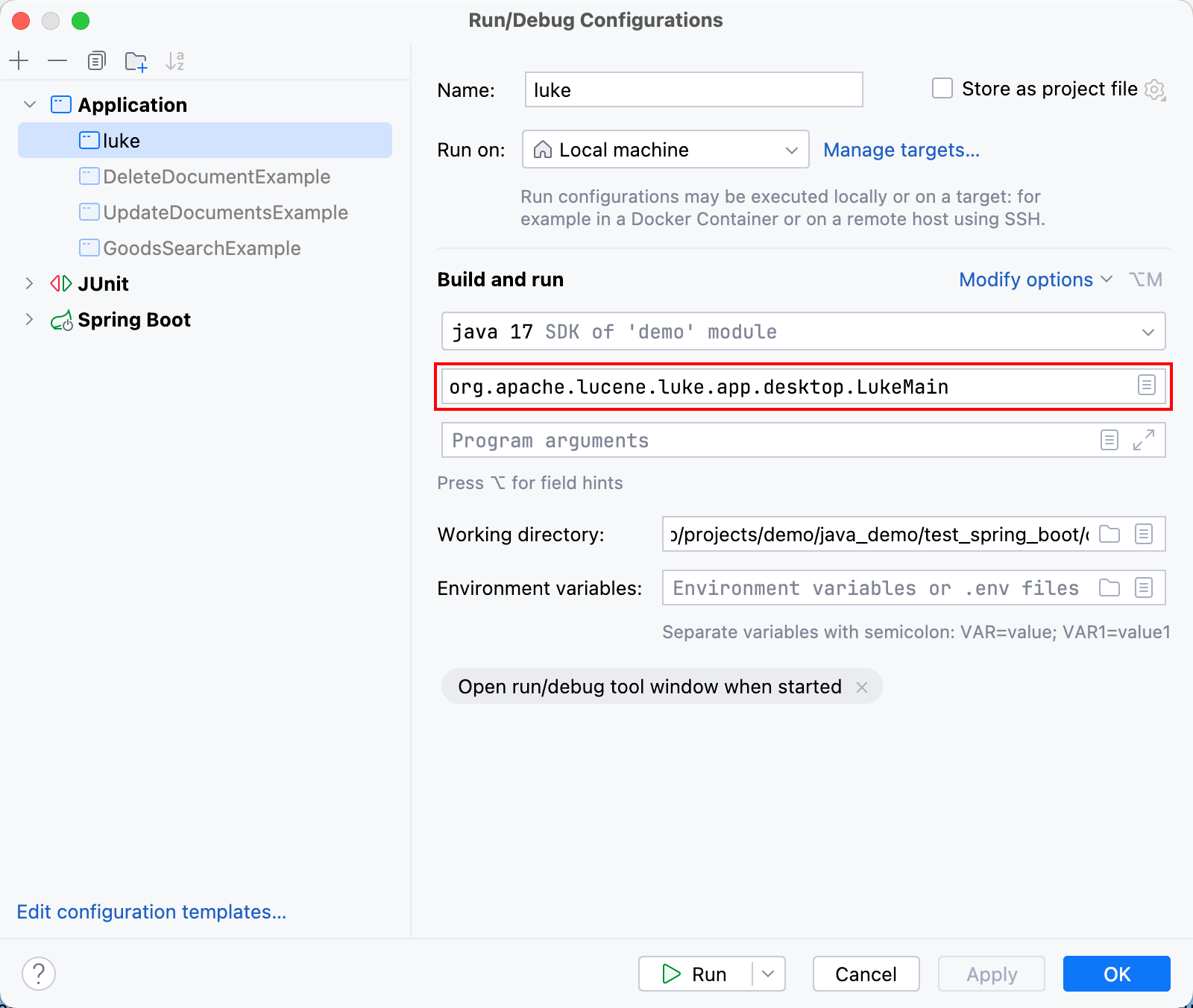Confirm with the OK button

[1117, 974]
